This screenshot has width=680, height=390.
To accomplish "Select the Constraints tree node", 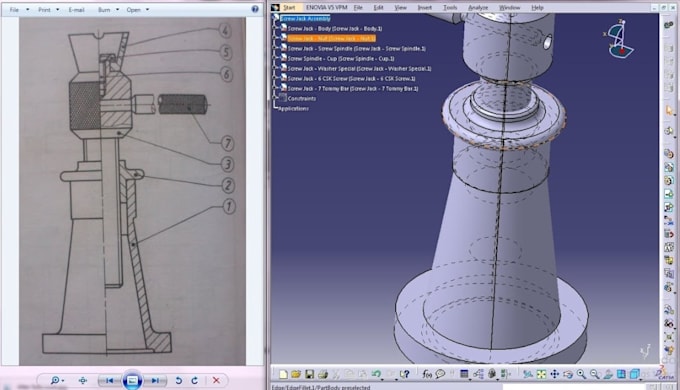I will 301,98.
